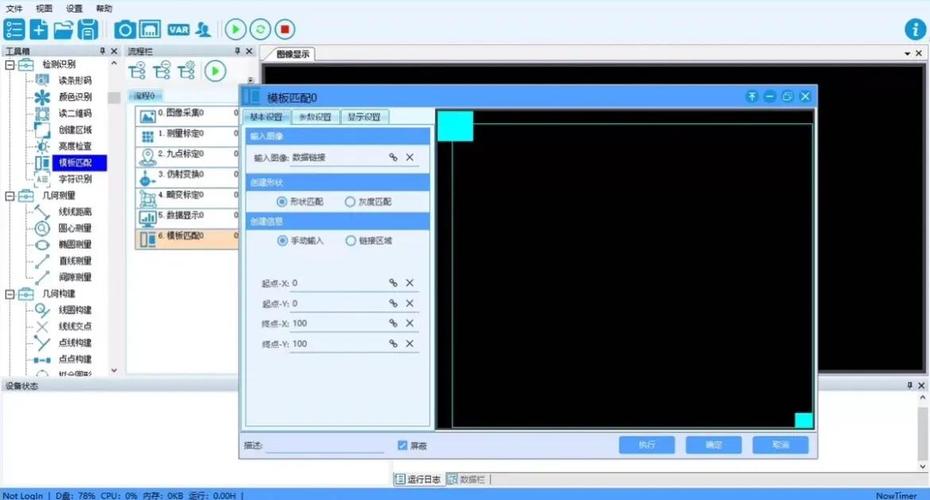Open the 视图 menu

[x=44, y=8]
